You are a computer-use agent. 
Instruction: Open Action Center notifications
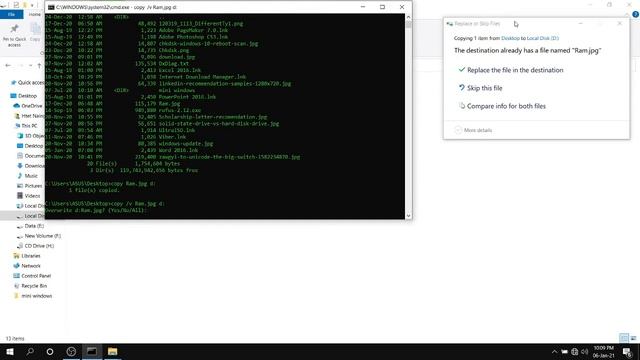pos(628,352)
